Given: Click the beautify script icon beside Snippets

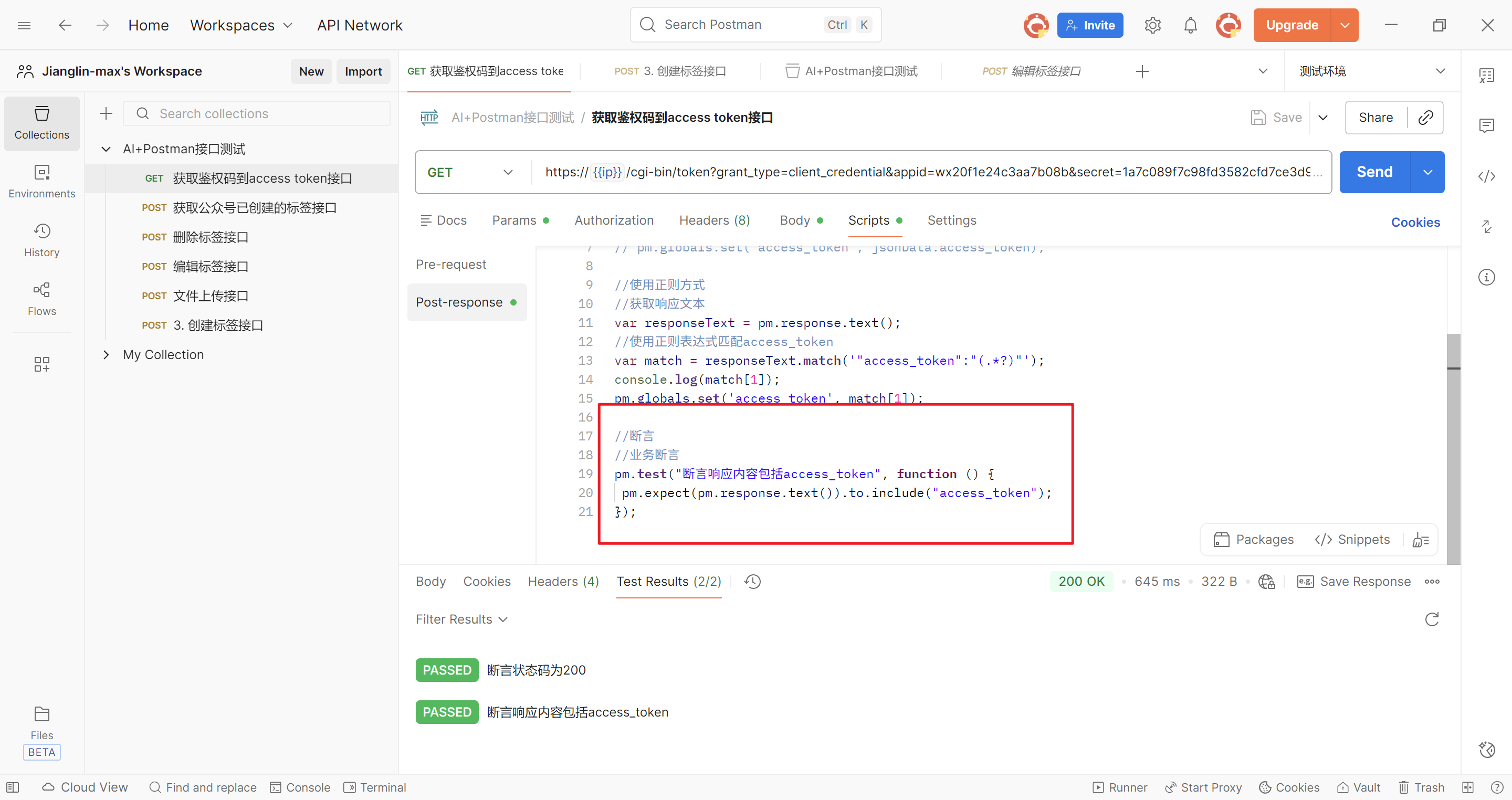Looking at the screenshot, I should point(1421,540).
